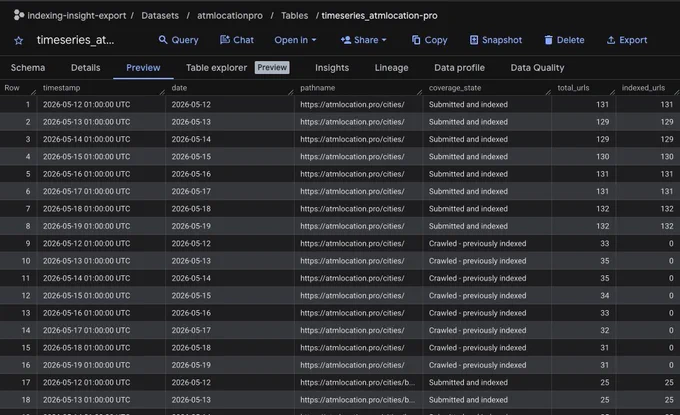Click the timestamp column resize handle
The height and width of the screenshot is (415, 680).
162,91
